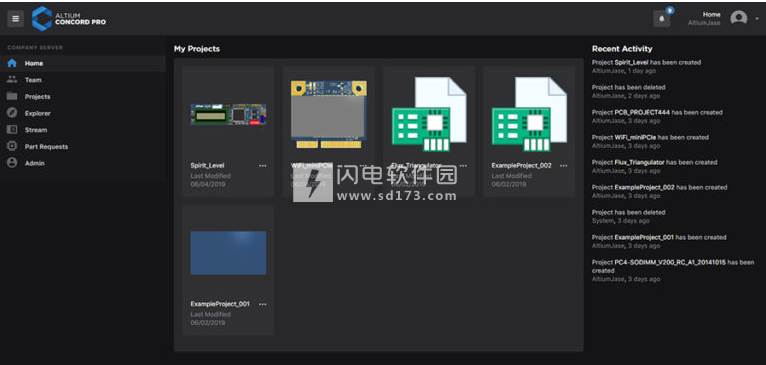Click the Admin person icon

[x=12, y=163]
